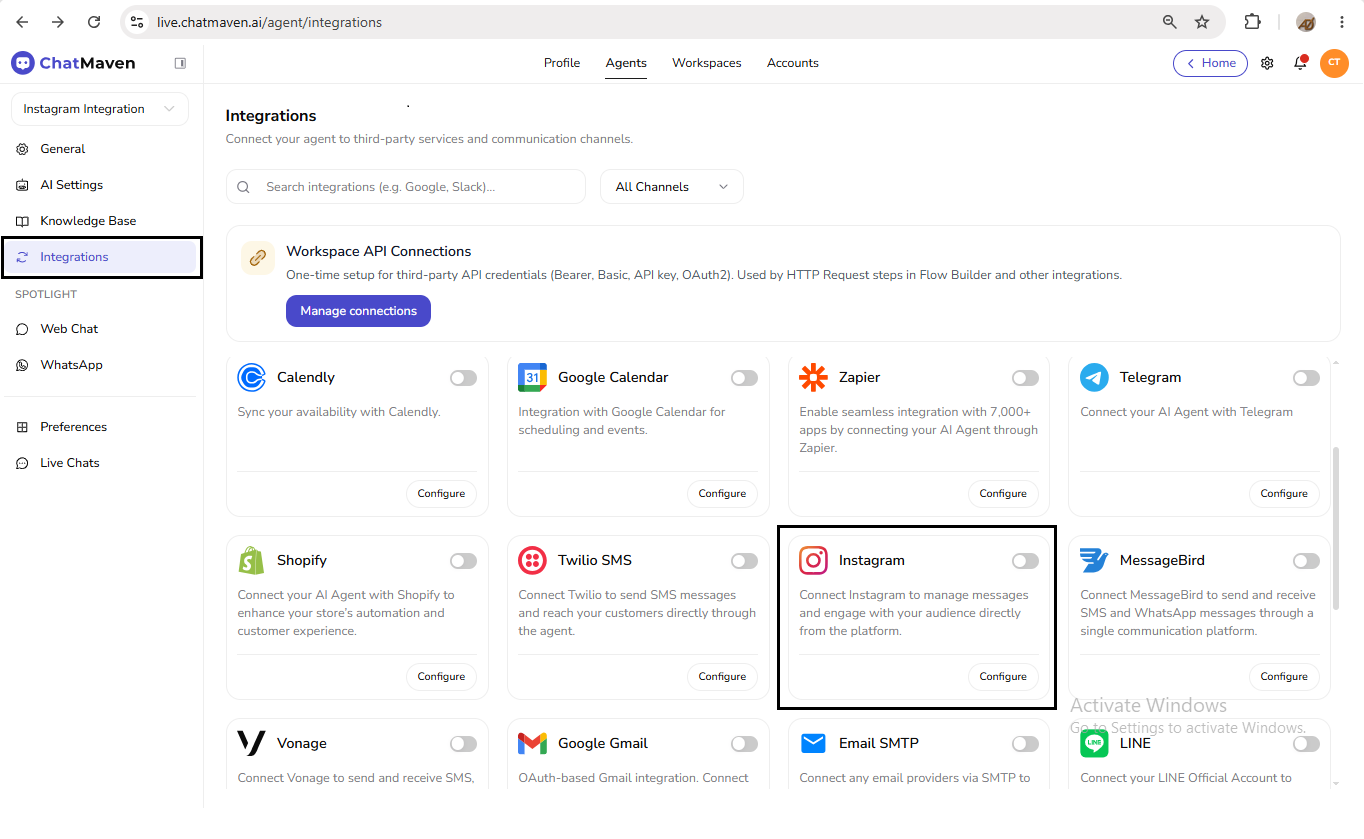The height and width of the screenshot is (839, 1364).
Task: Click the Search integrations field
Action: coord(406,187)
